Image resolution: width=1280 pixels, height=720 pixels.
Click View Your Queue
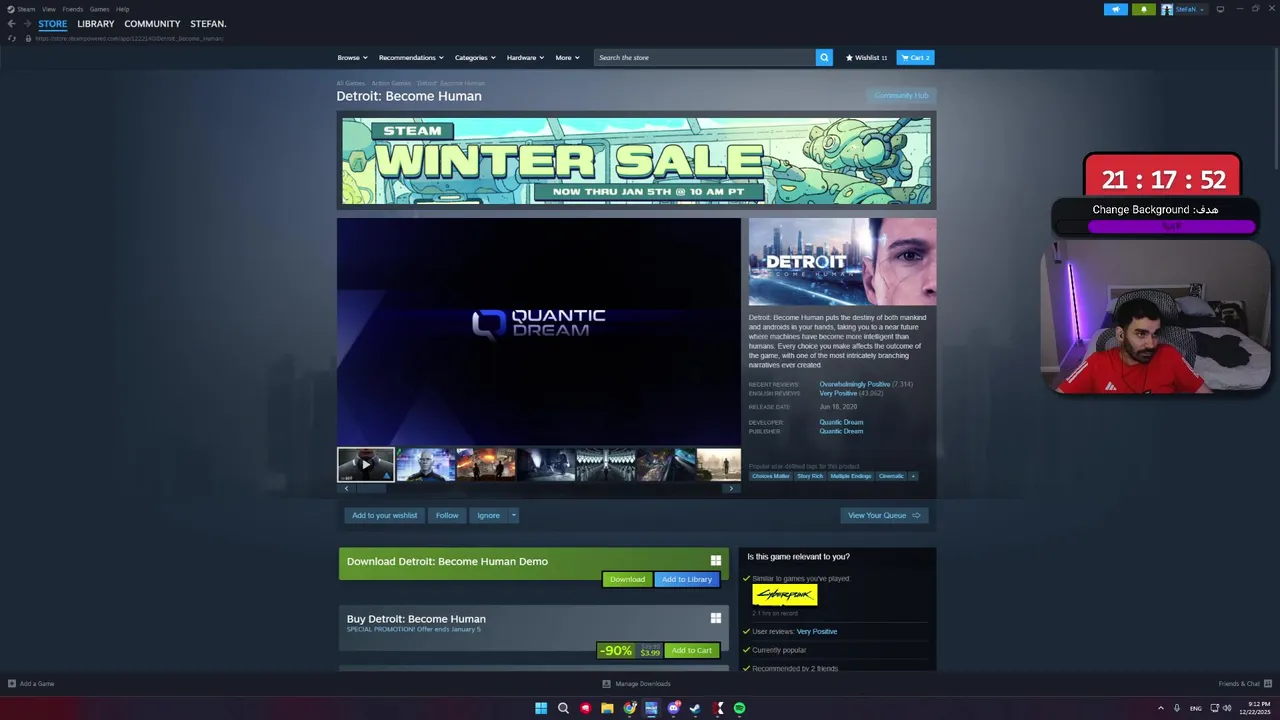tap(884, 515)
